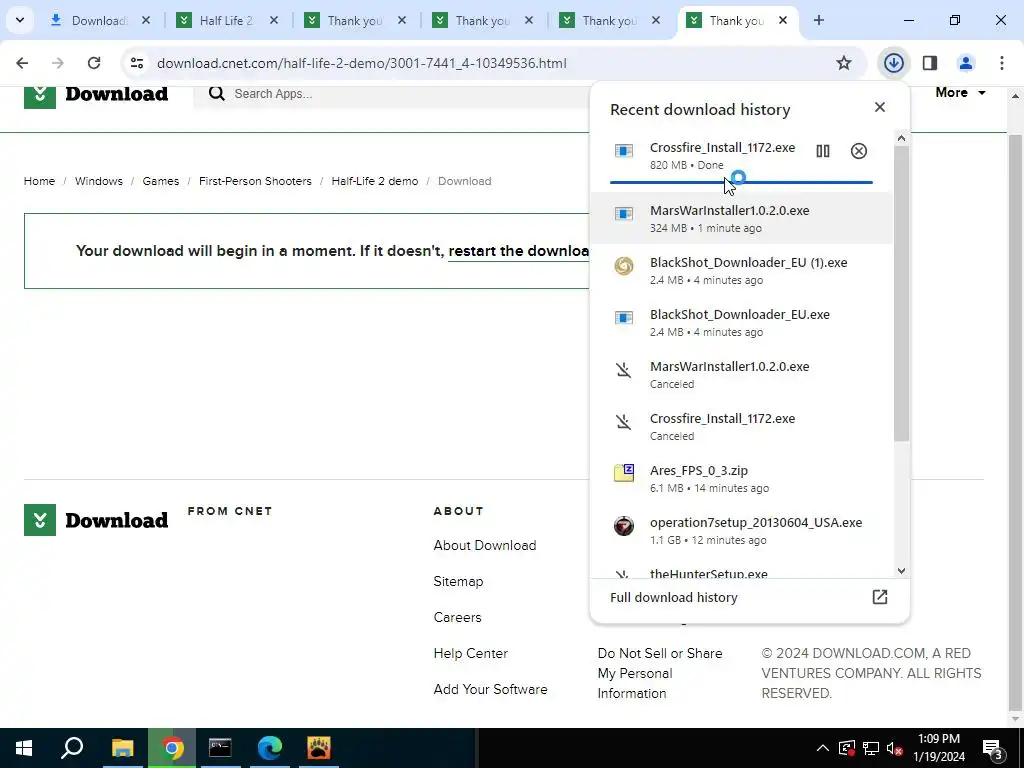Open the Command Prompt taskbar icon
This screenshot has width=1024, height=768.
pos(220,748)
